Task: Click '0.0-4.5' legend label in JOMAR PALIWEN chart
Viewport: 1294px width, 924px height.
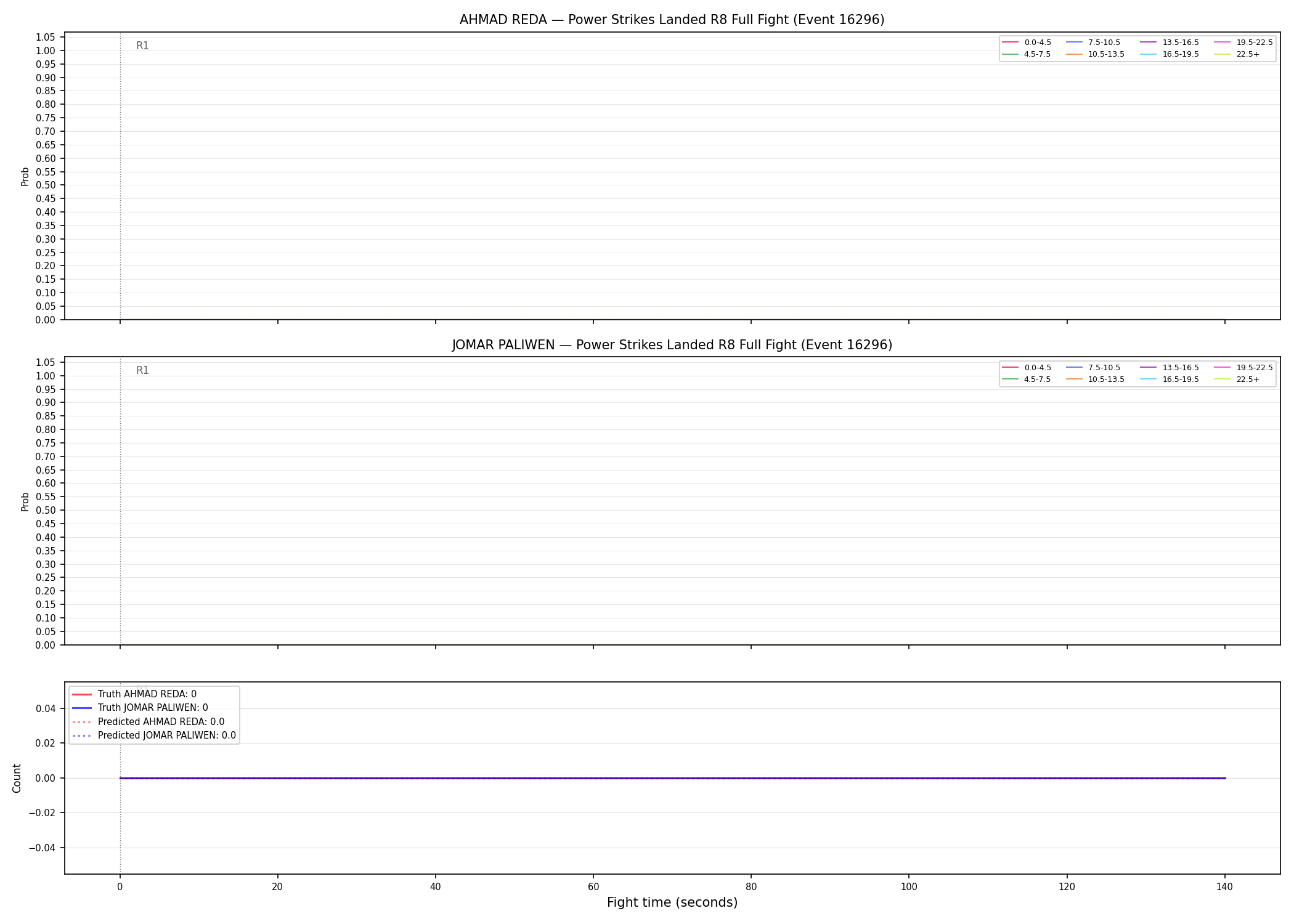Action: coord(1038,368)
